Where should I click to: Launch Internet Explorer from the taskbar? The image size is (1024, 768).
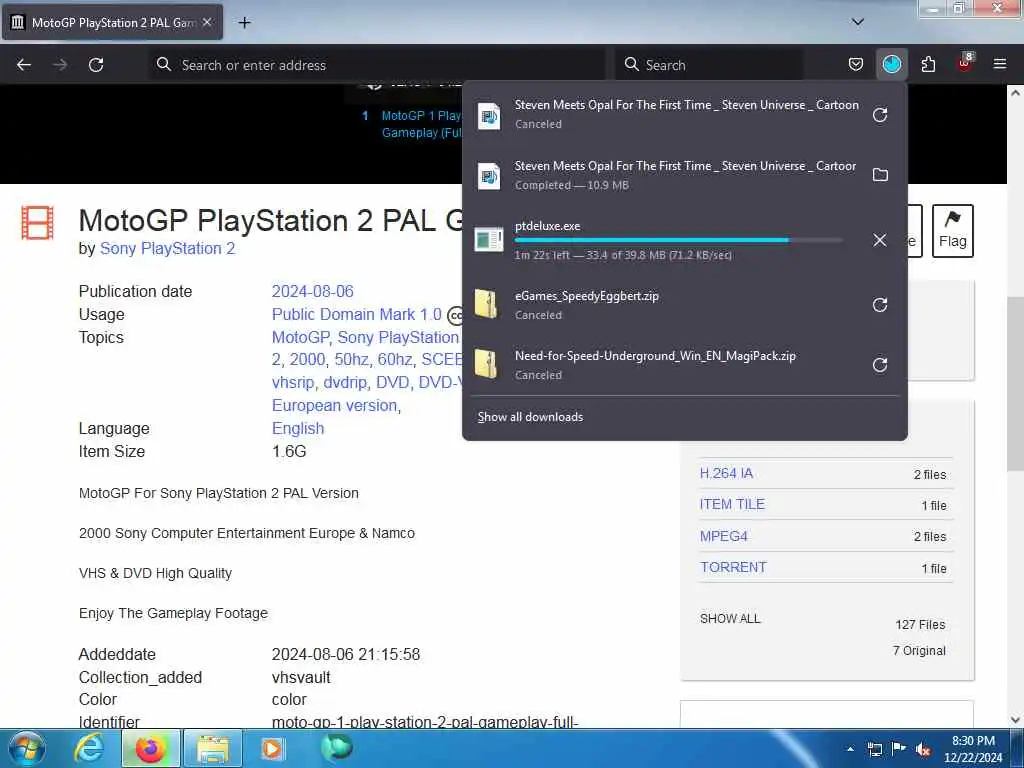(88, 748)
